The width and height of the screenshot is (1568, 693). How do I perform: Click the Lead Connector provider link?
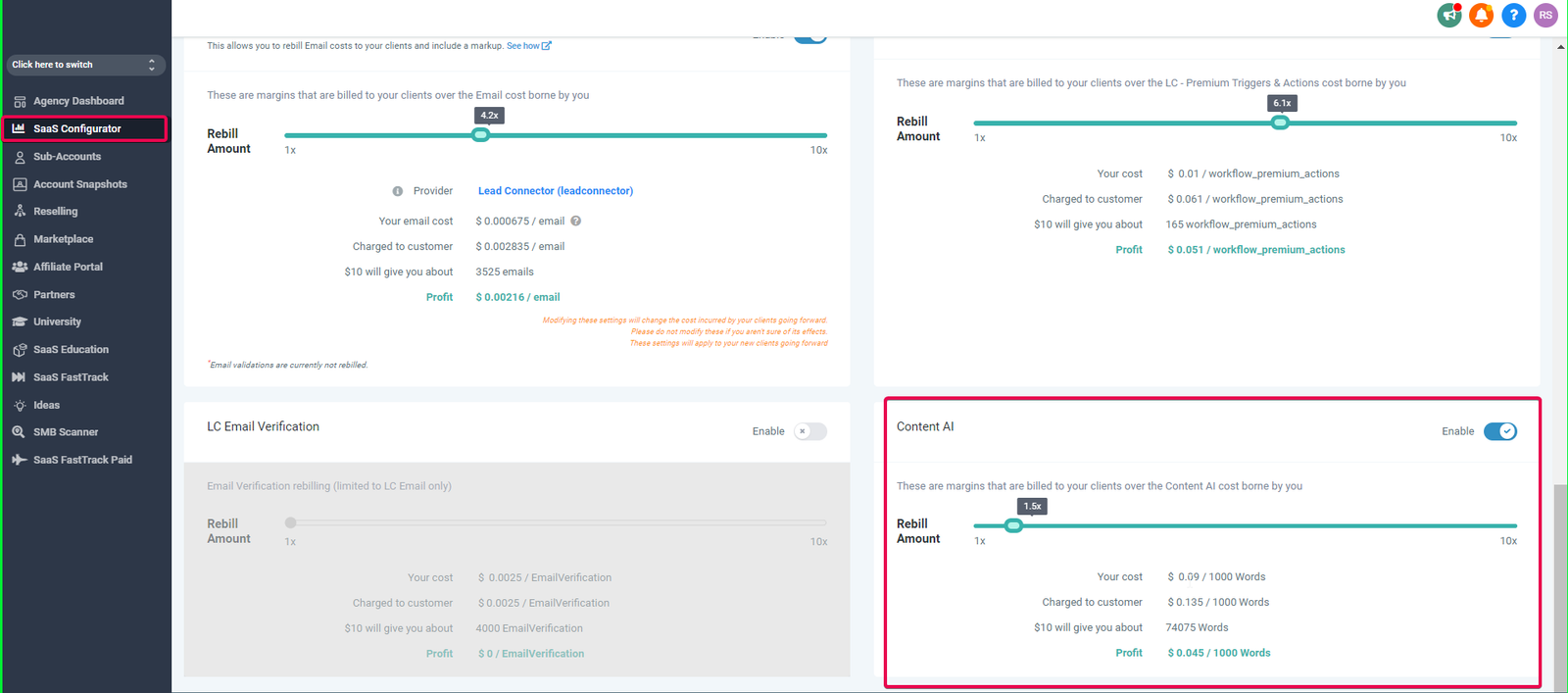[x=556, y=191]
